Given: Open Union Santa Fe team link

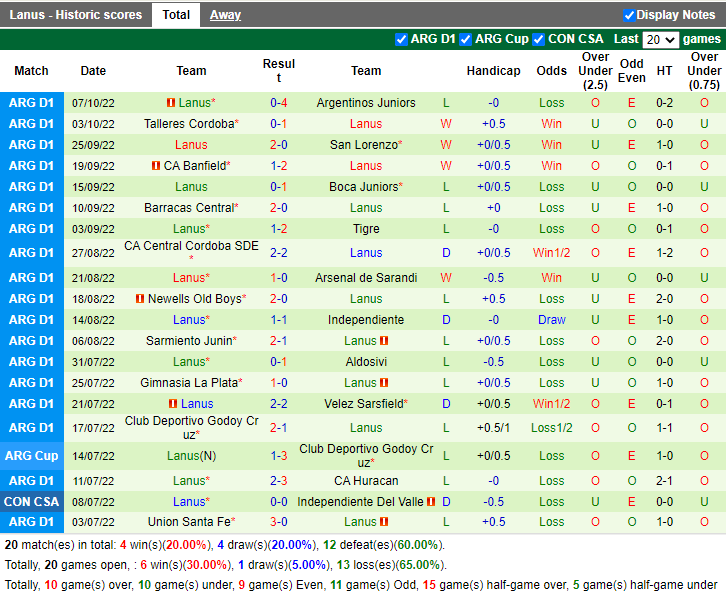Looking at the screenshot, I should pyautogui.click(x=189, y=522).
